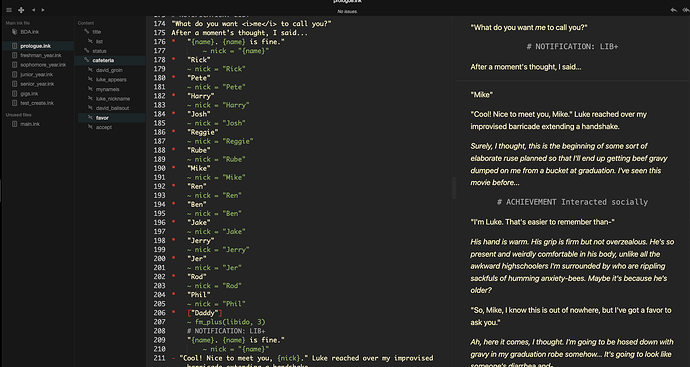This screenshot has height=367, width=690.
Task: Click the ~ nick = "Phil" line
Action: [x=216, y=304]
